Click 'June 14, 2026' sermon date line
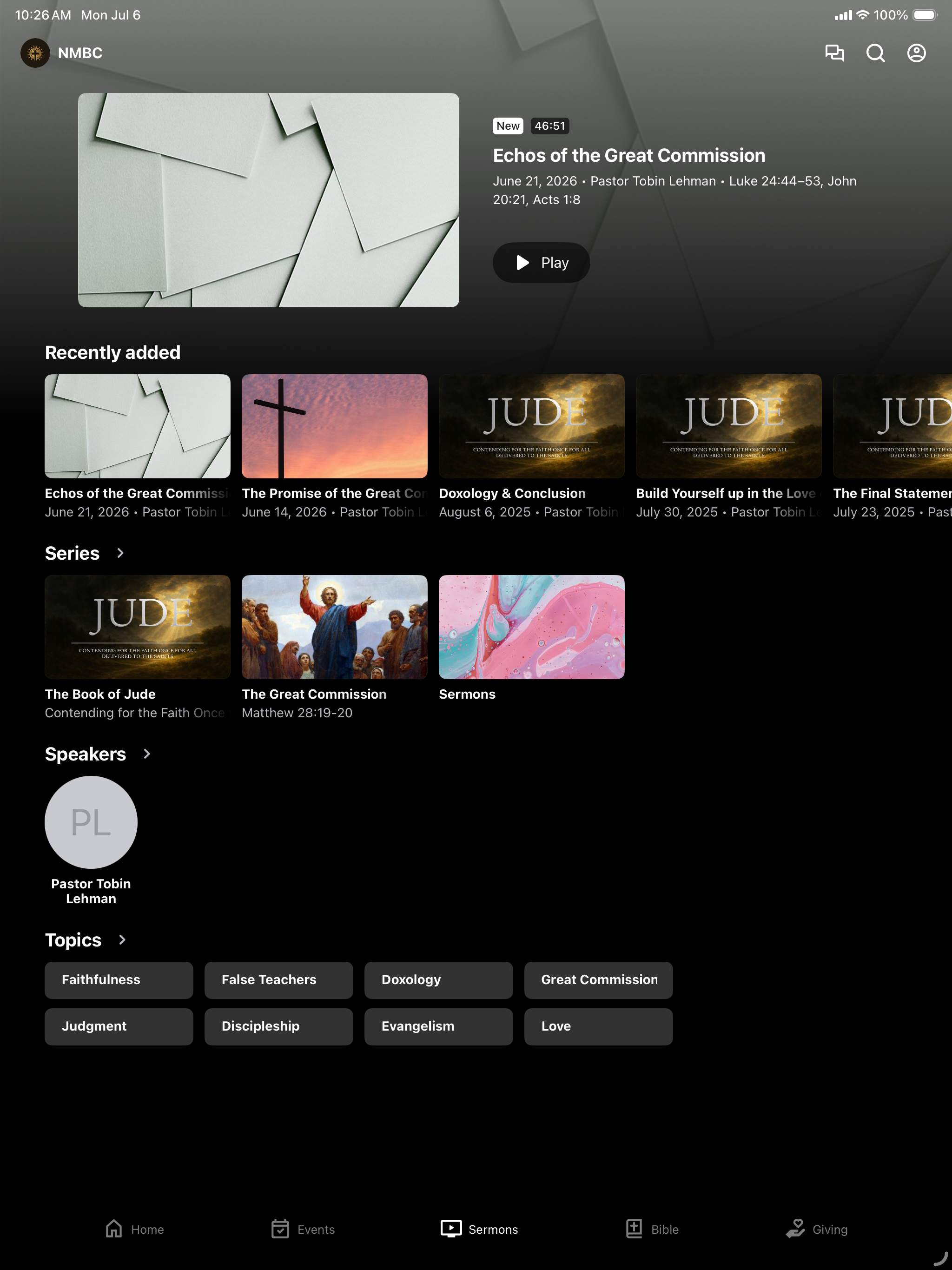Viewport: 952px width, 1270px height. coord(334,511)
